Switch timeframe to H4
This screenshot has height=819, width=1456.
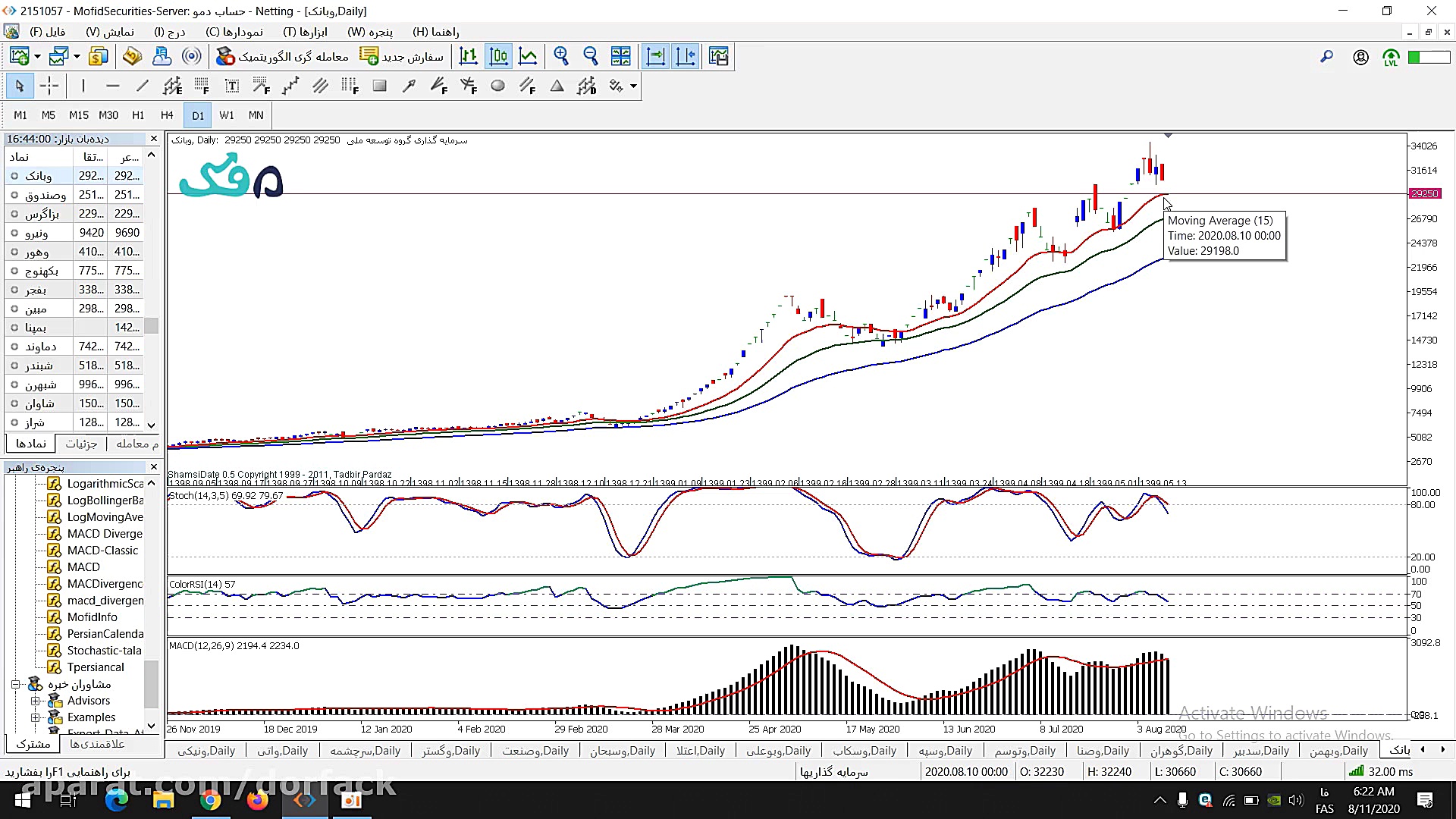[167, 115]
